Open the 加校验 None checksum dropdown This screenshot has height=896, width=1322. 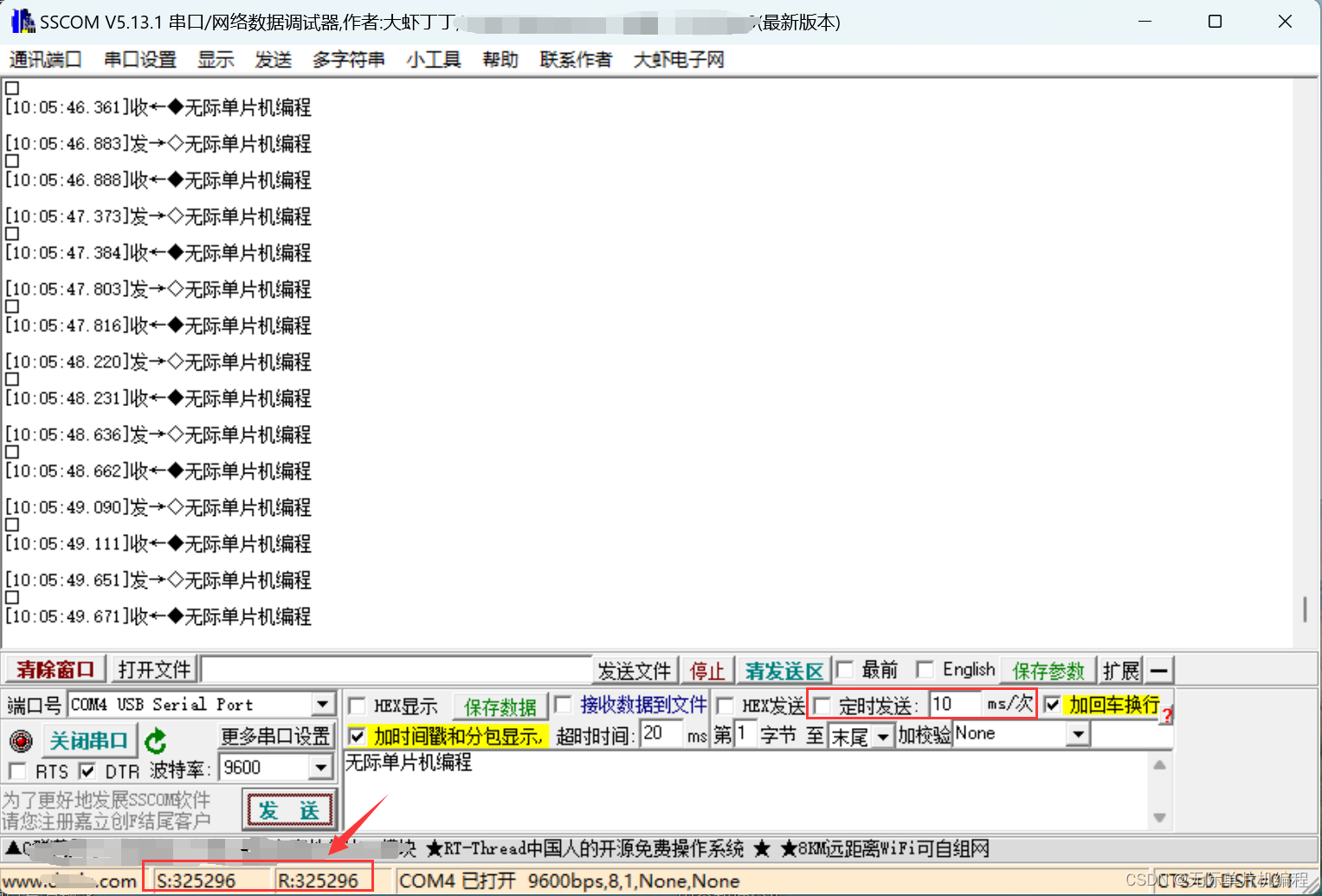pyautogui.click(x=1078, y=733)
